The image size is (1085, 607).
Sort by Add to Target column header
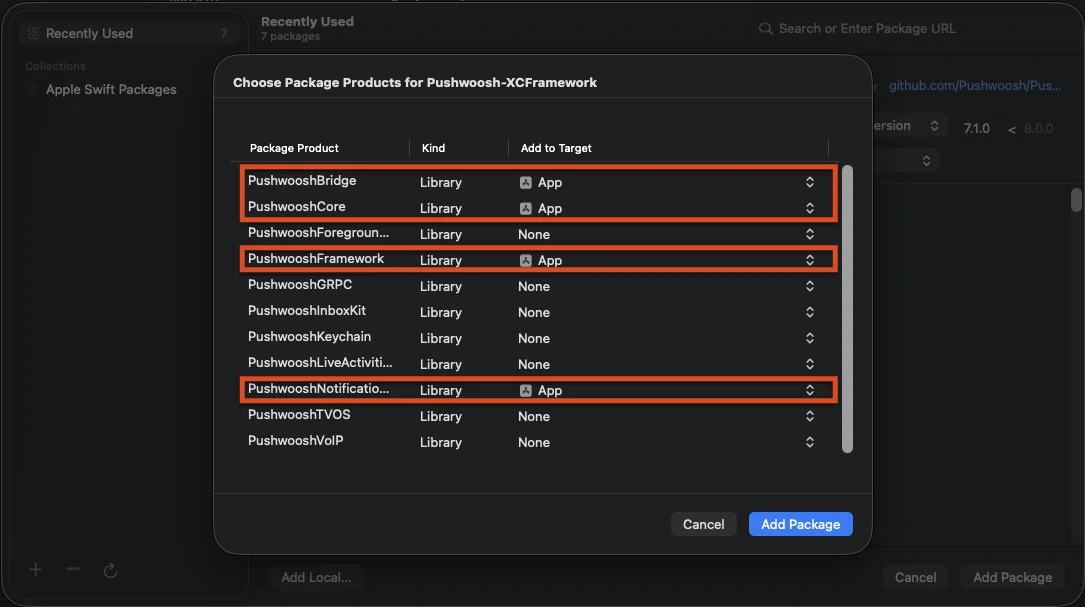click(x=556, y=148)
